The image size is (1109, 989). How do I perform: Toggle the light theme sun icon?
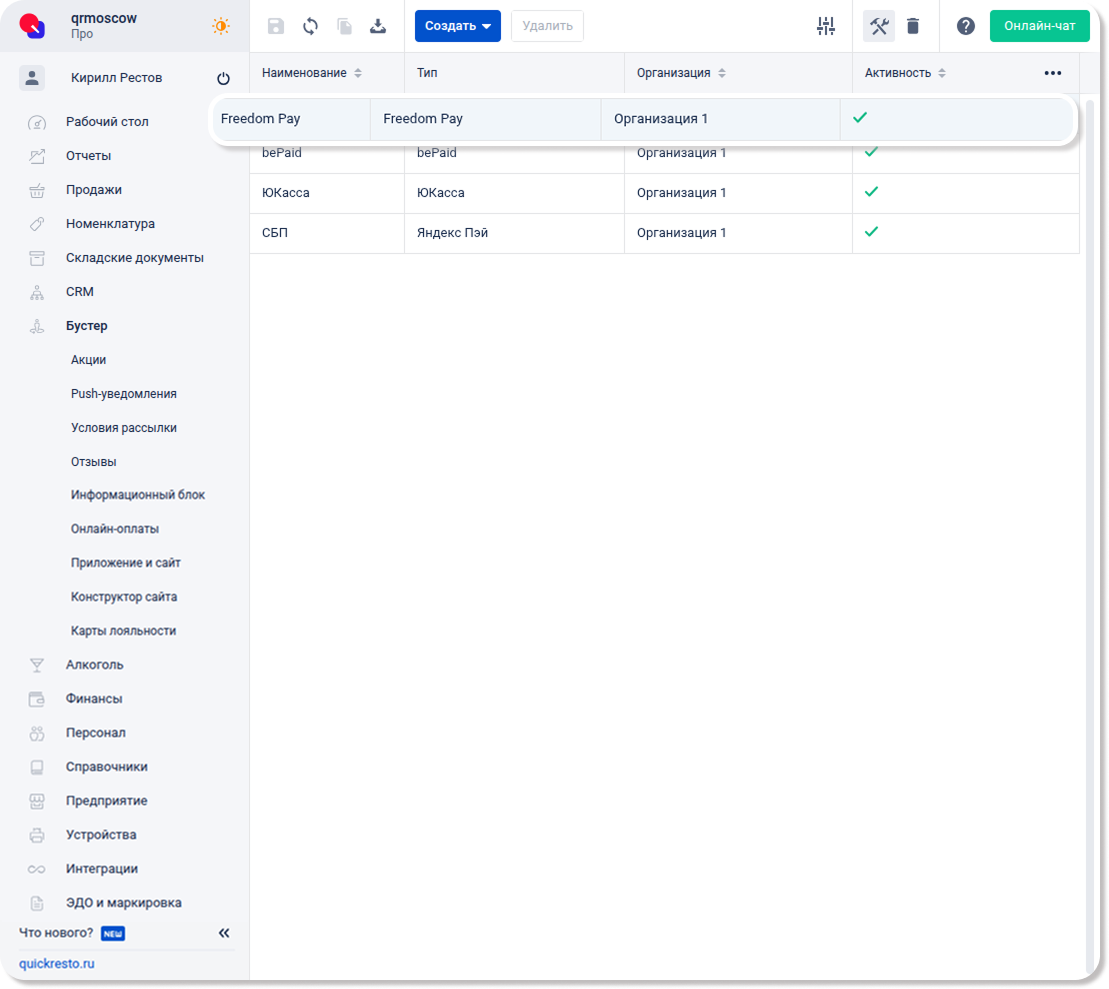pyautogui.click(x=221, y=26)
